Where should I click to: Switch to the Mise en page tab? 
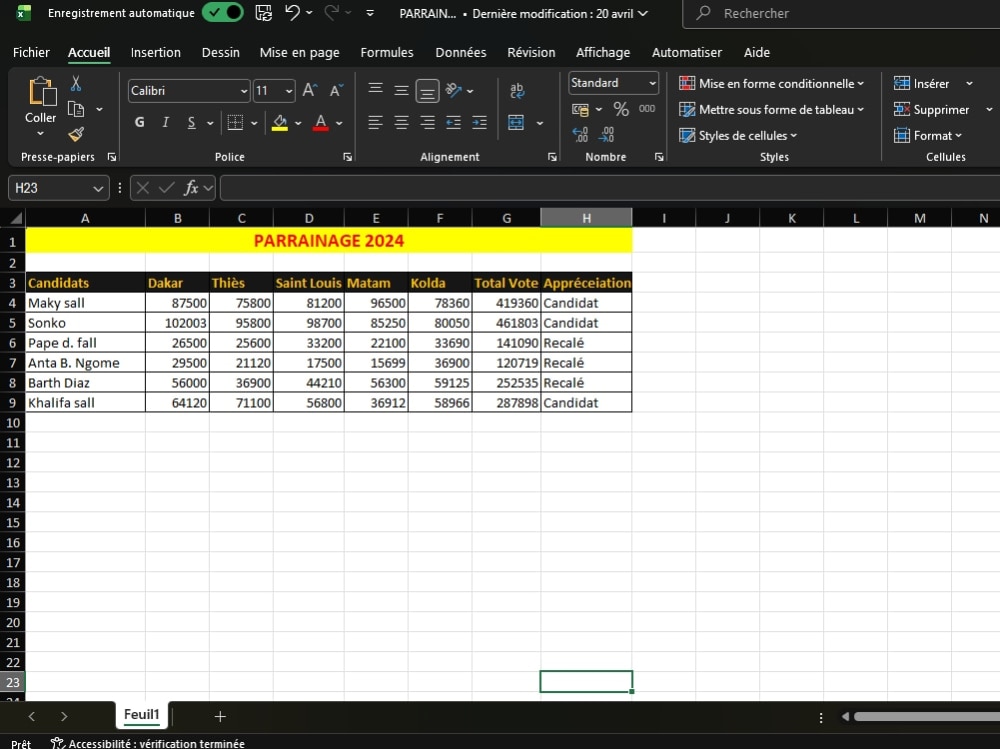coord(299,52)
